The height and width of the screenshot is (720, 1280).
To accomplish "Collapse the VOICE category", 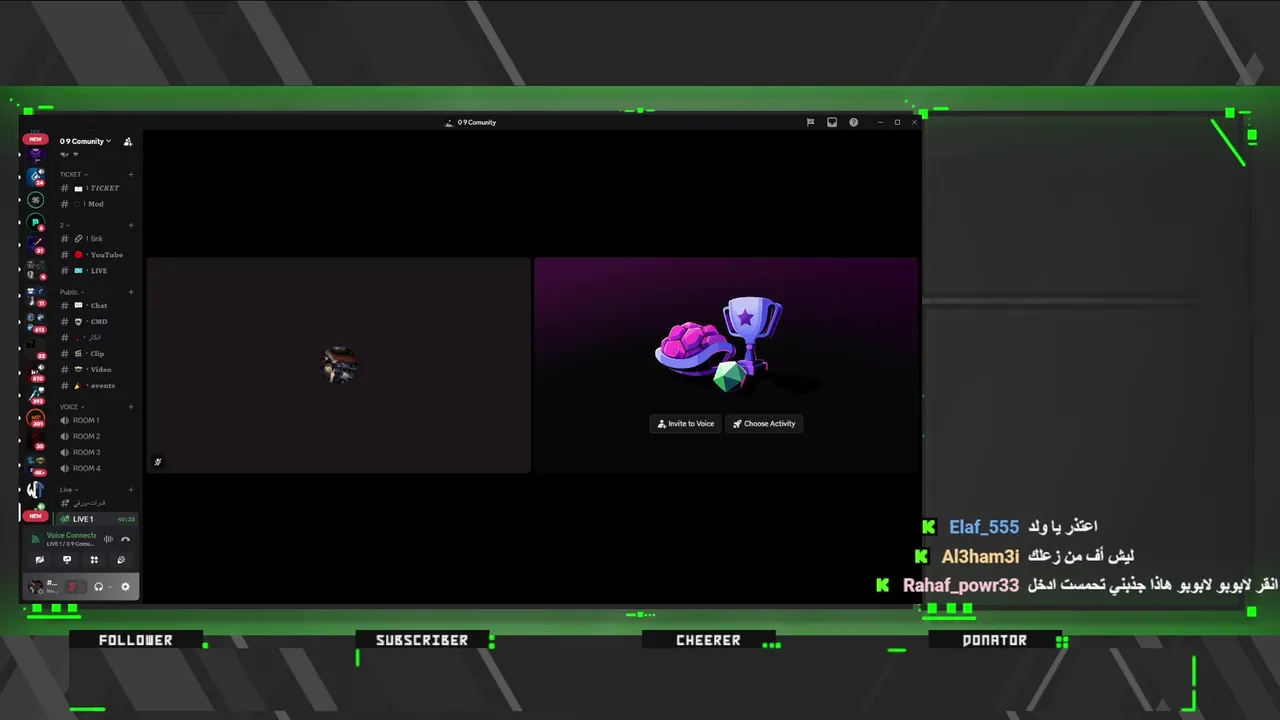I will pos(72,407).
